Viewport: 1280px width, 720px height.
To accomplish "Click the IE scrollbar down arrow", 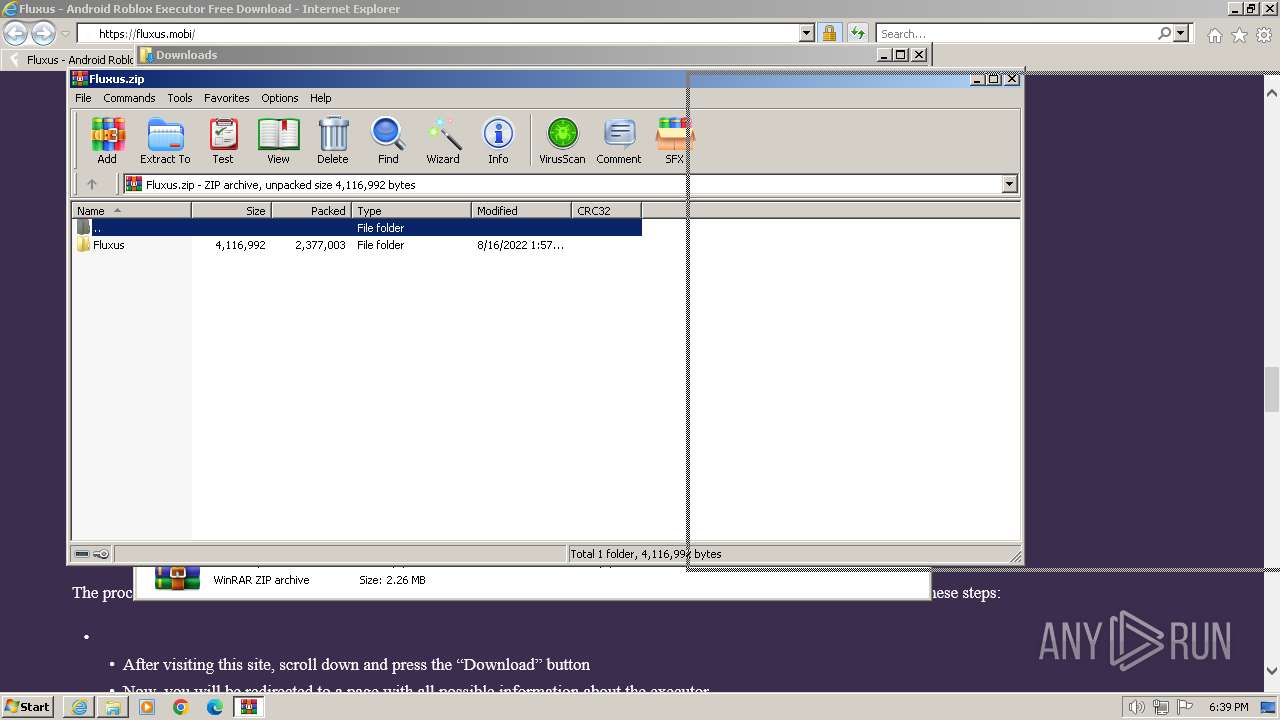I will coord(1272,671).
